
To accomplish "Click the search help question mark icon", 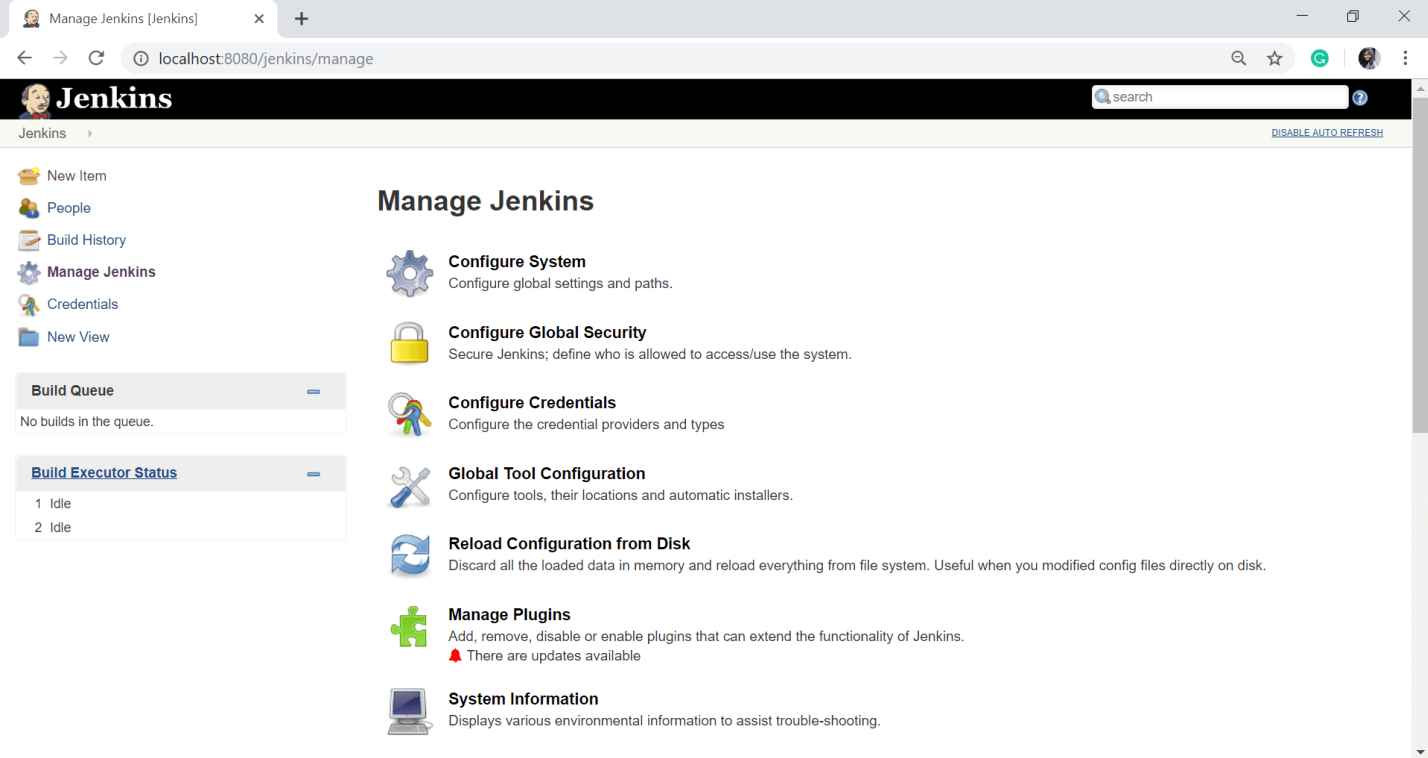I will pos(1360,97).
